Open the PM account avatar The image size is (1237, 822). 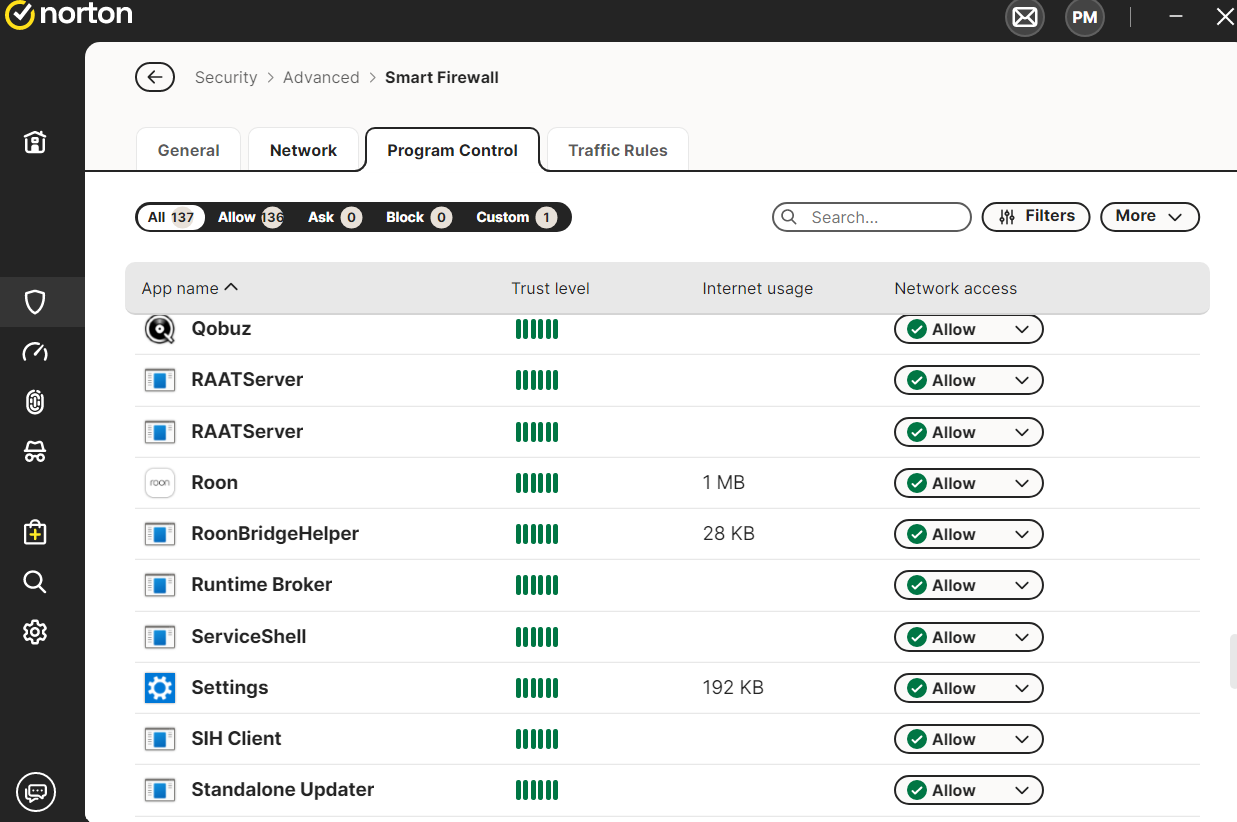[x=1085, y=18]
